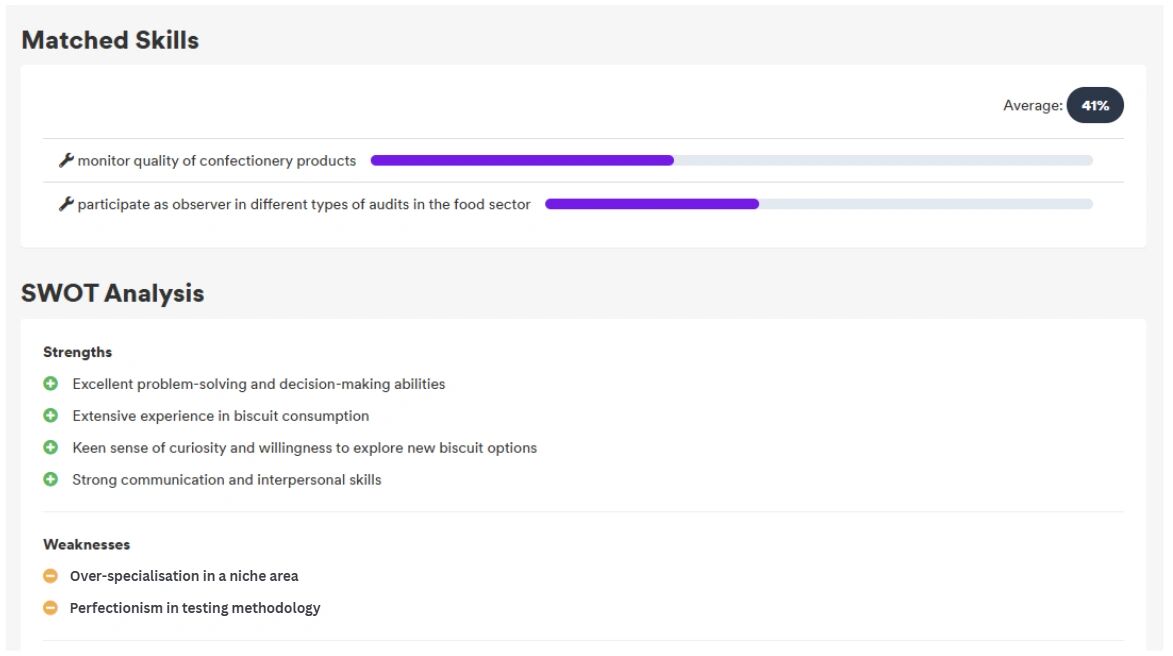Click orange minus icon for over-specialisation weakness
The width and height of the screenshot is (1173, 656).
pos(51,576)
